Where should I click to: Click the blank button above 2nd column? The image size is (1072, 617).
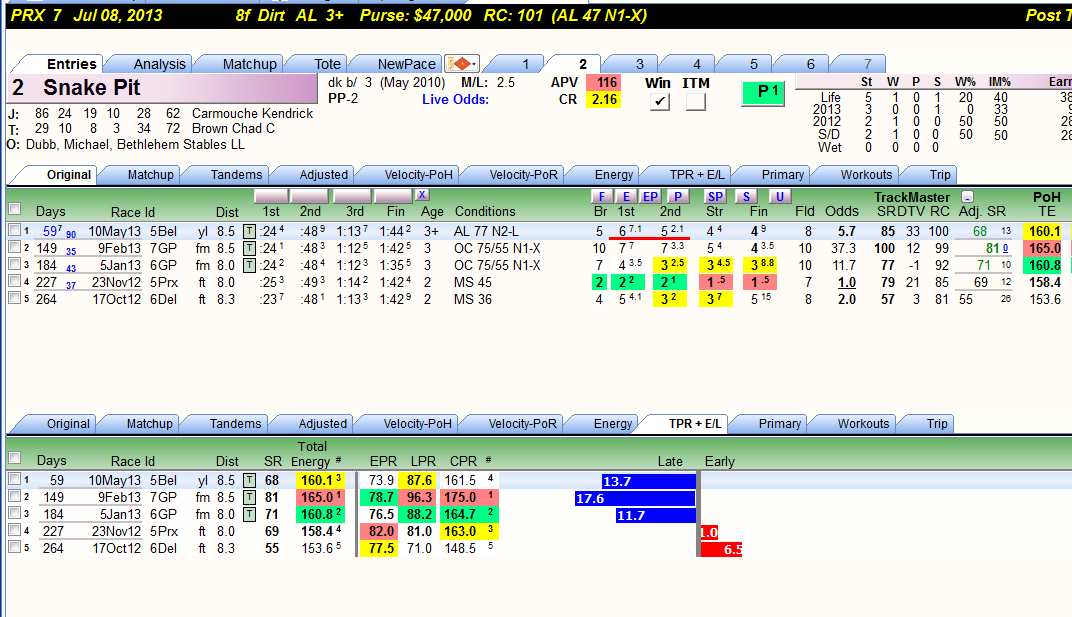(310, 196)
